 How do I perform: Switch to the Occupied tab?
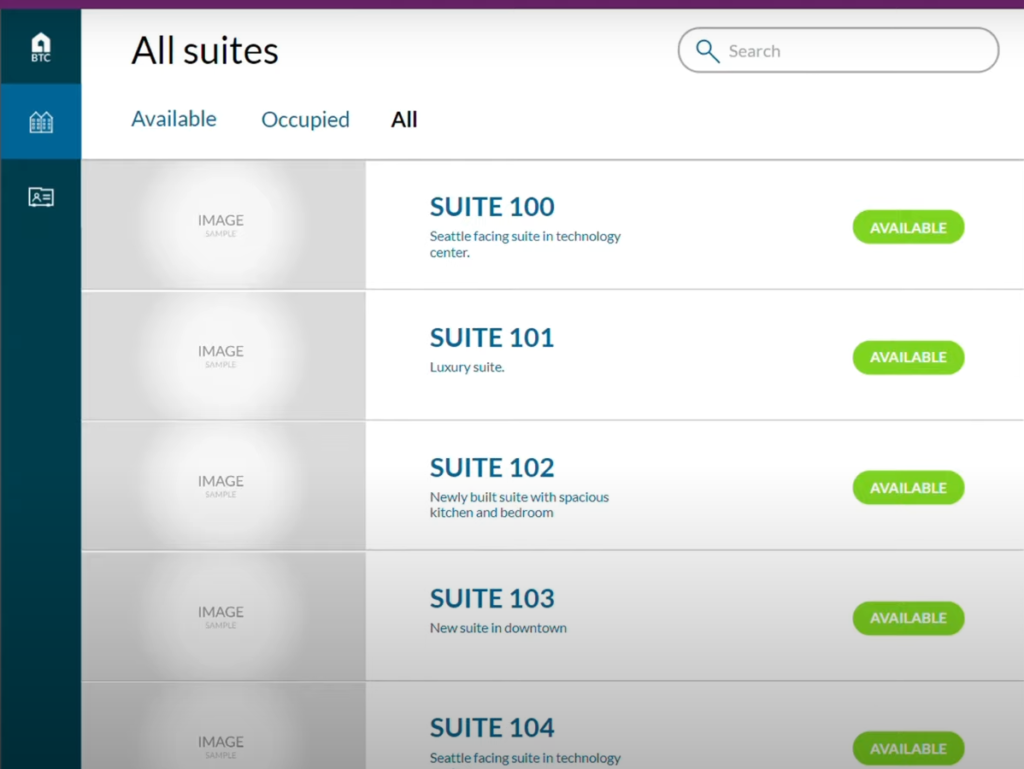click(305, 120)
